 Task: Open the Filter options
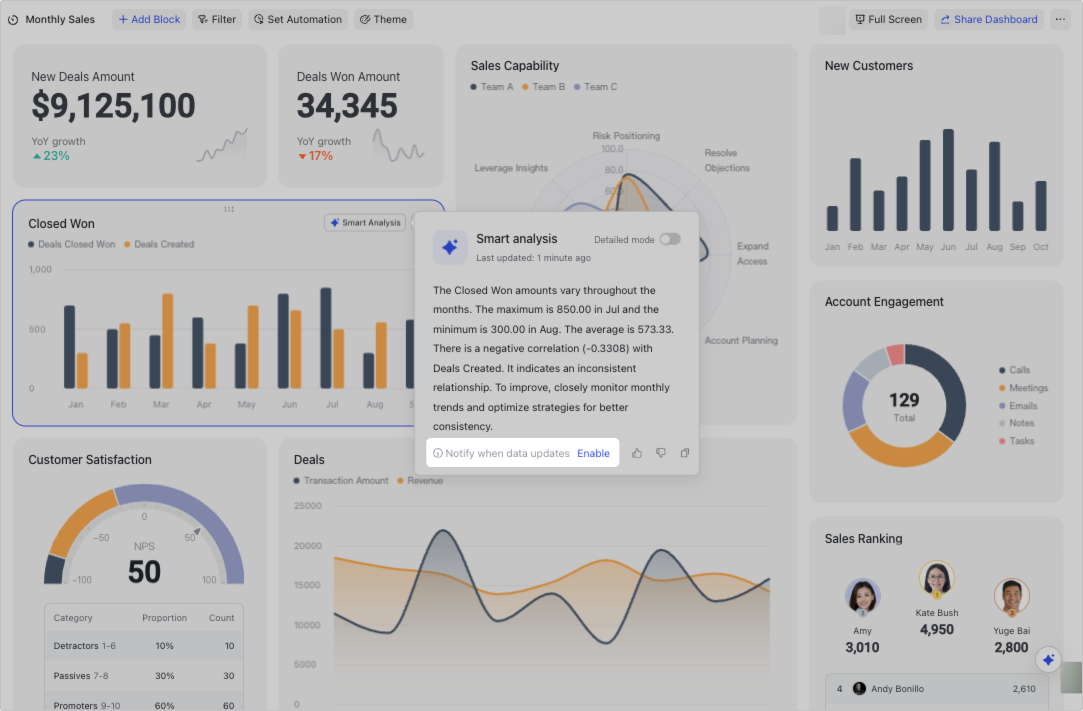217,19
